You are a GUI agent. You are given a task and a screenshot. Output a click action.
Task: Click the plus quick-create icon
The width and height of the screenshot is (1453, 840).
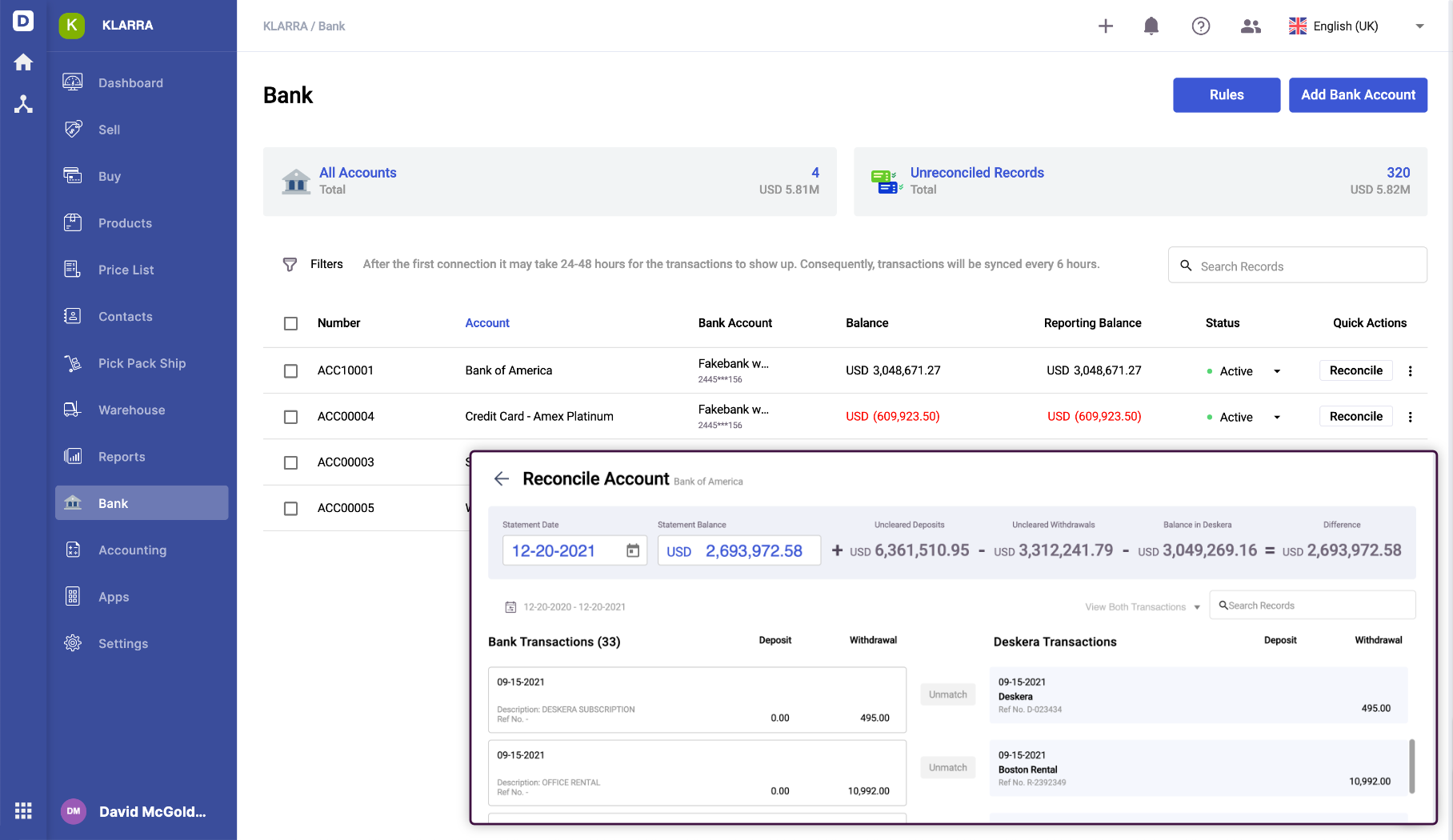(x=1106, y=26)
